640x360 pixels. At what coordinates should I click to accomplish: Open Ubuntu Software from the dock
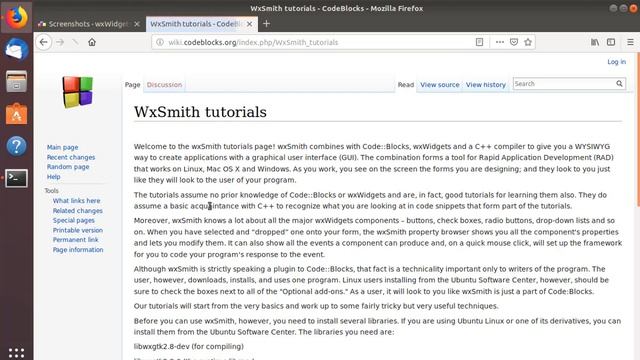pos(16,113)
